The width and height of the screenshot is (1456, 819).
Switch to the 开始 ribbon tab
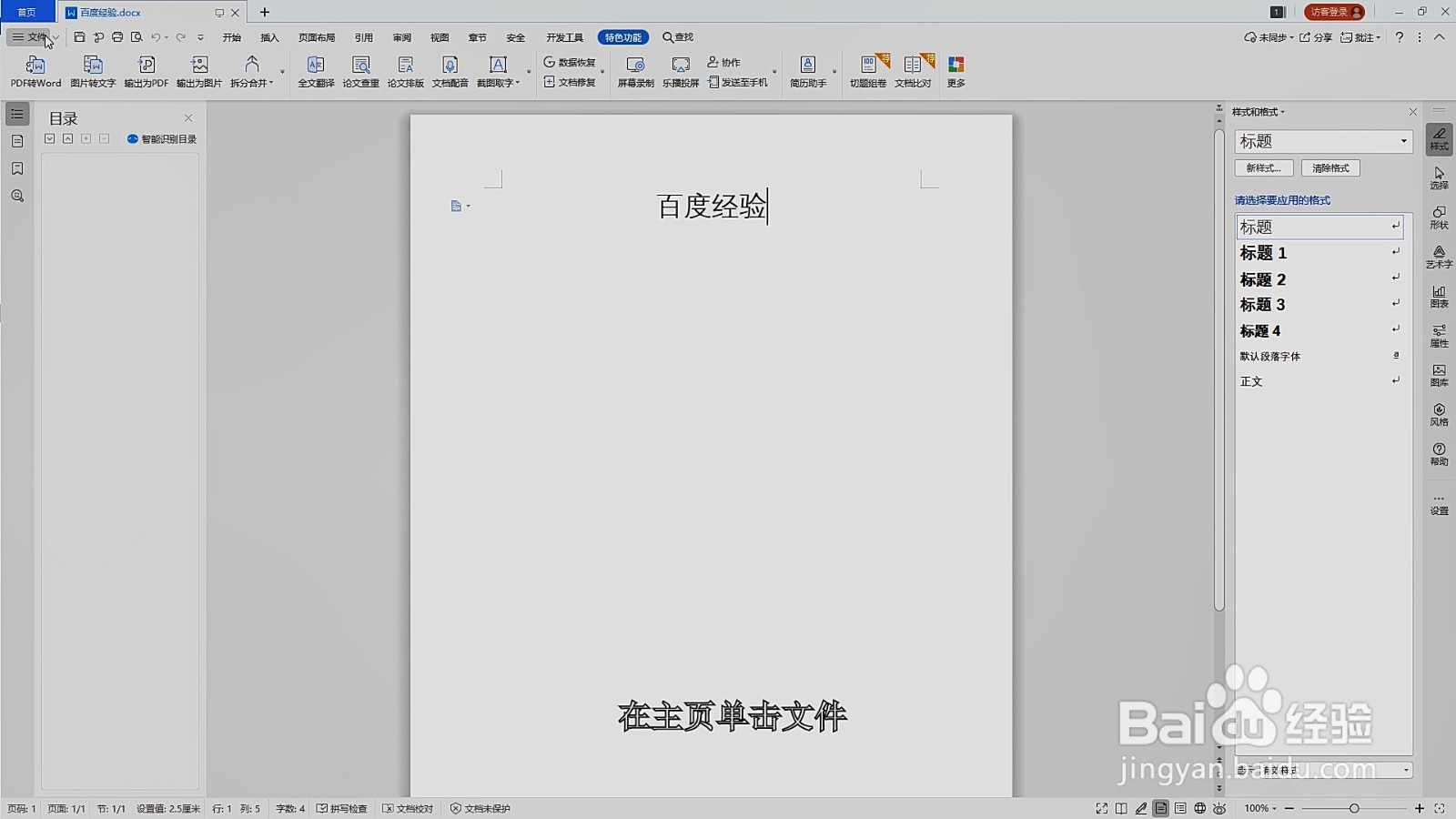click(232, 37)
